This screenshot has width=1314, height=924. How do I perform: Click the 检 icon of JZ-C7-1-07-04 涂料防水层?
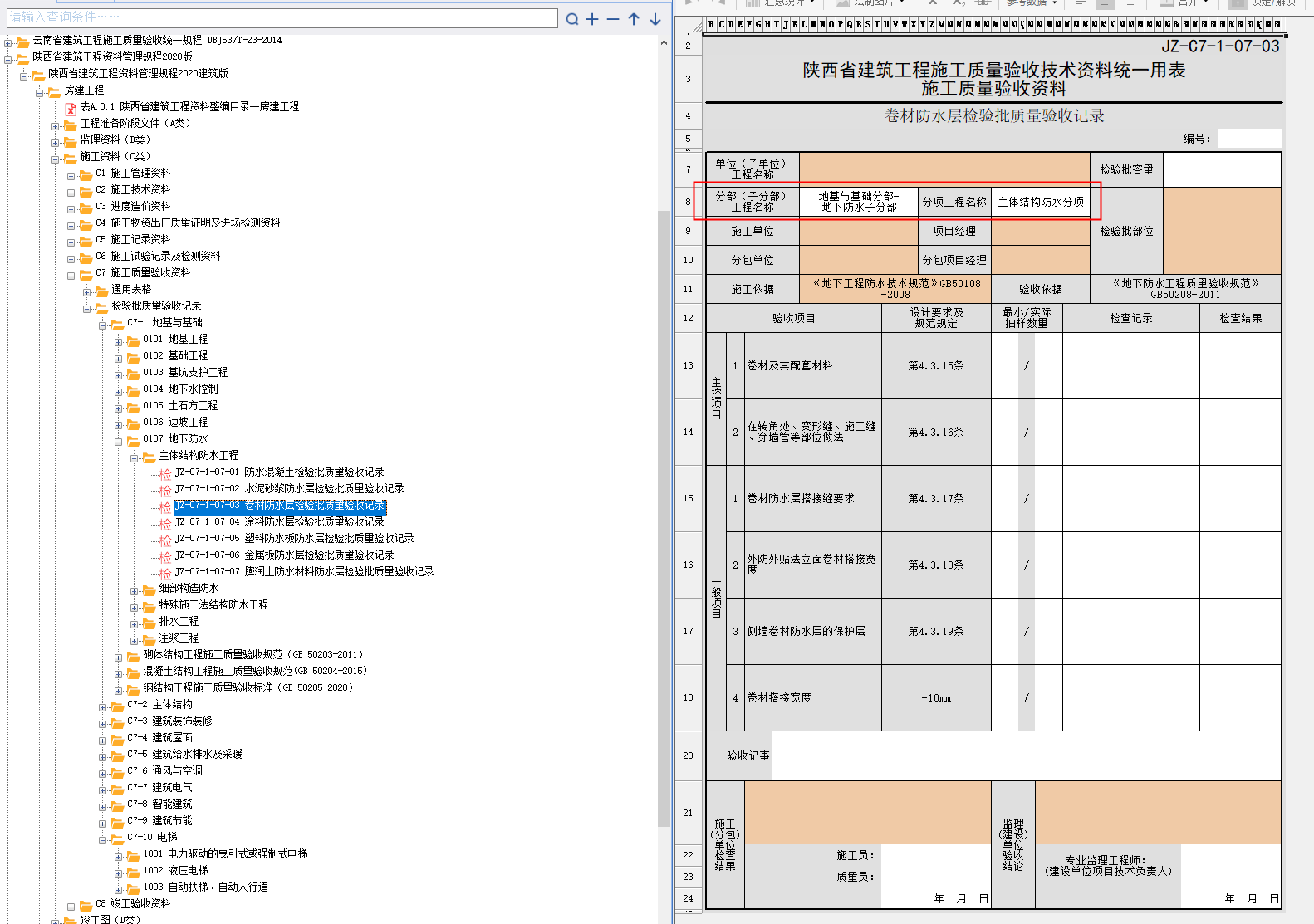pyautogui.click(x=165, y=523)
